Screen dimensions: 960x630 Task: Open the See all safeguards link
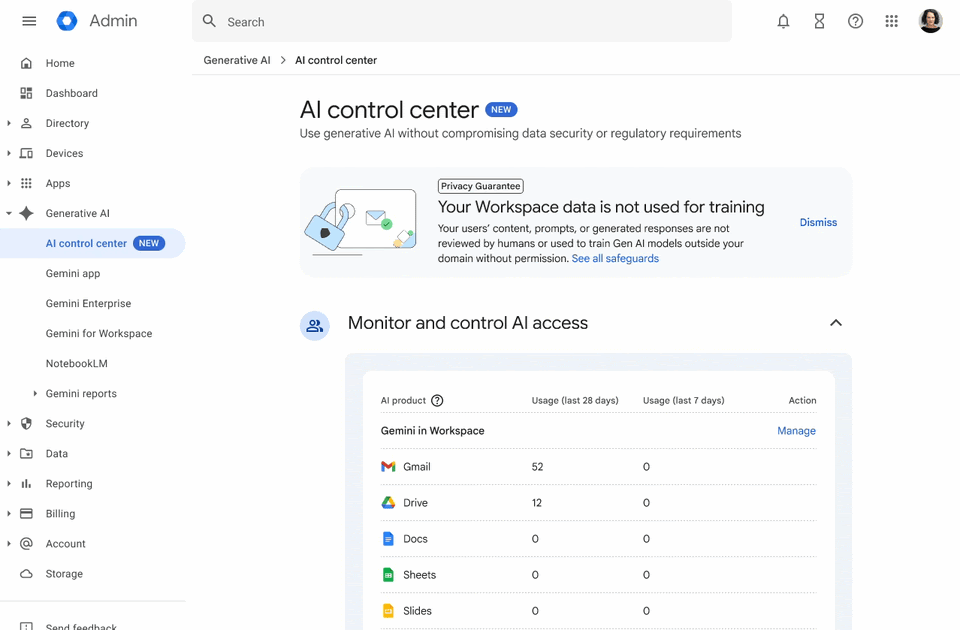coord(615,258)
